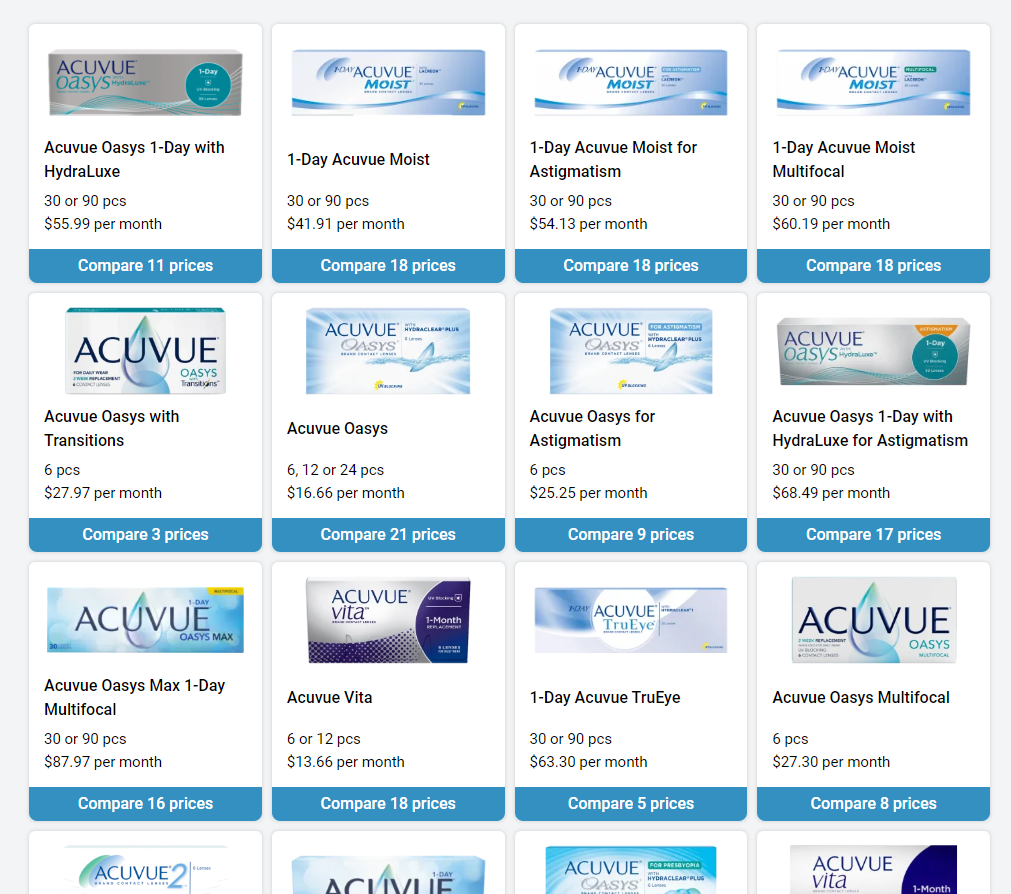Compare 18 prices for Acuvue Vita
Image resolution: width=1011 pixels, height=894 pixels.
pos(388,803)
